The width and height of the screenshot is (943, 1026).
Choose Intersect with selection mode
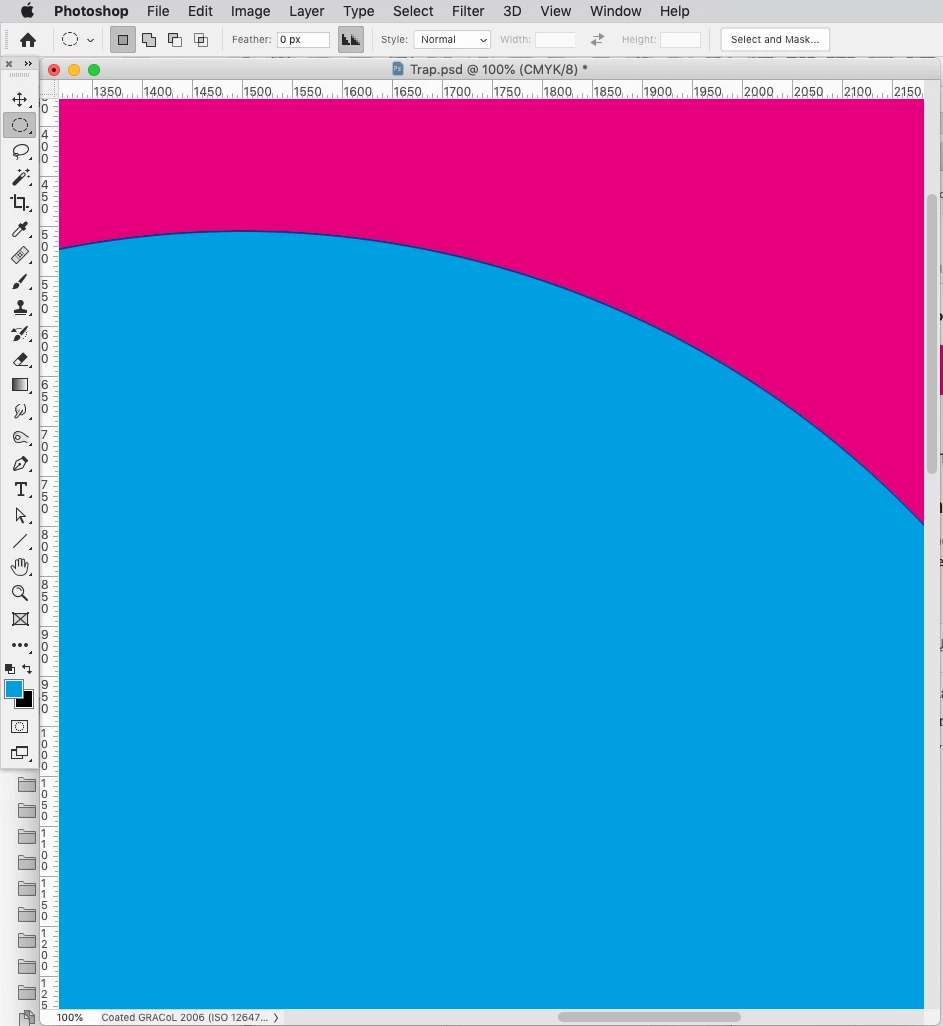click(201, 40)
